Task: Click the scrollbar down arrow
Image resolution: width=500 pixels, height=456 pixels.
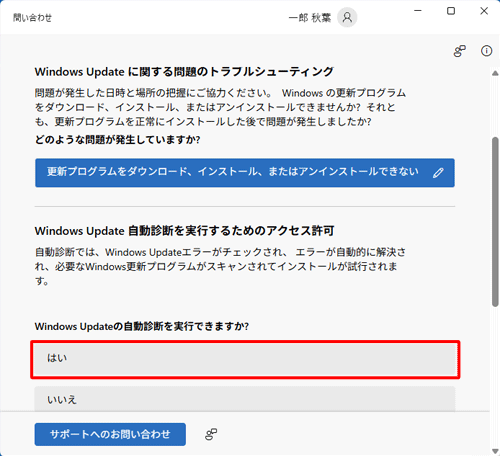Action: pos(495,451)
